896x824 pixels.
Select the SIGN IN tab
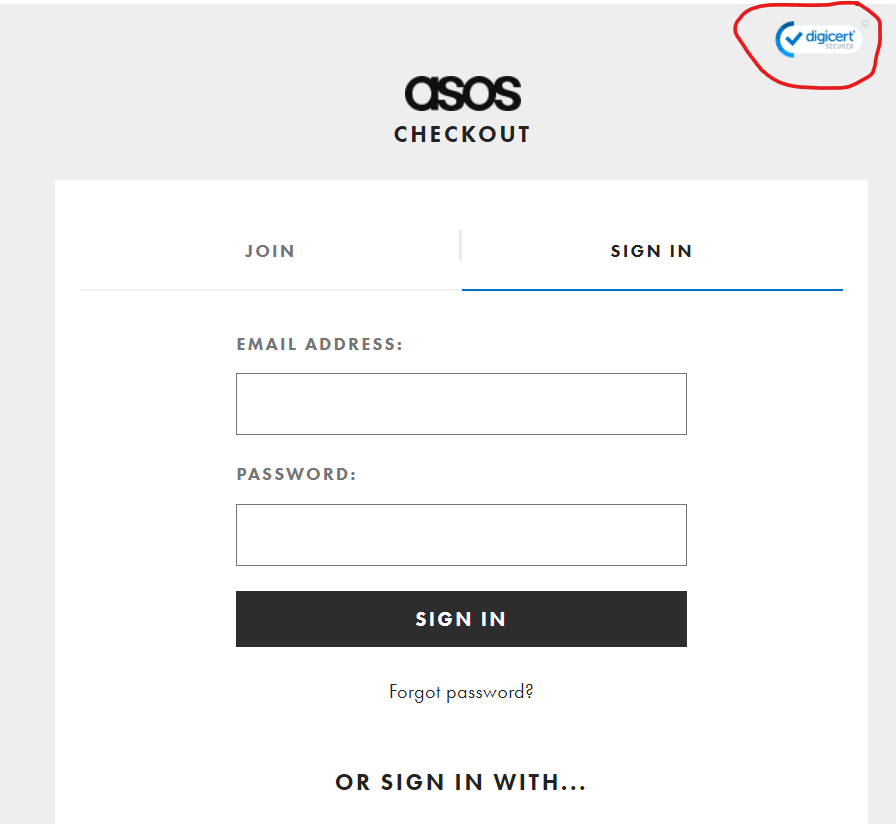coord(651,251)
